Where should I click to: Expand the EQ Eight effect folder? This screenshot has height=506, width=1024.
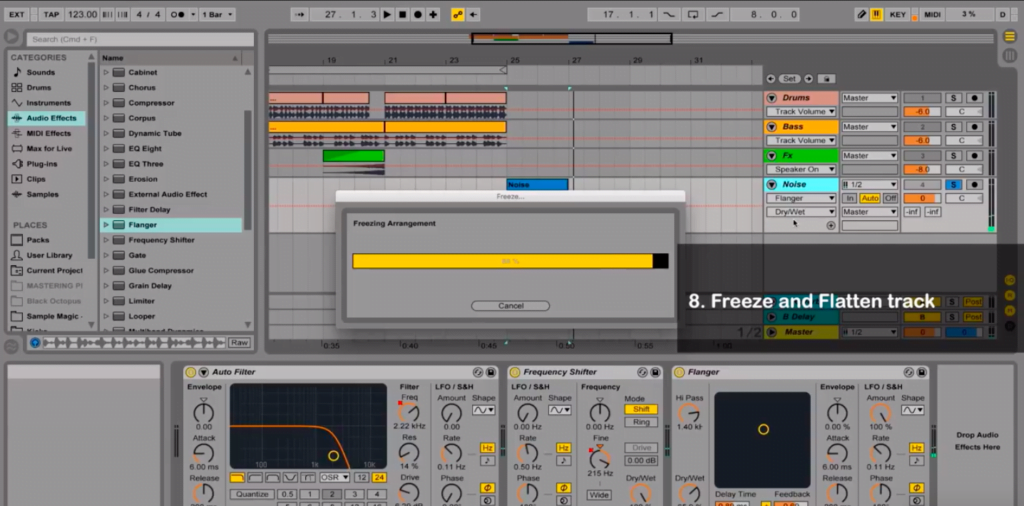pos(106,149)
